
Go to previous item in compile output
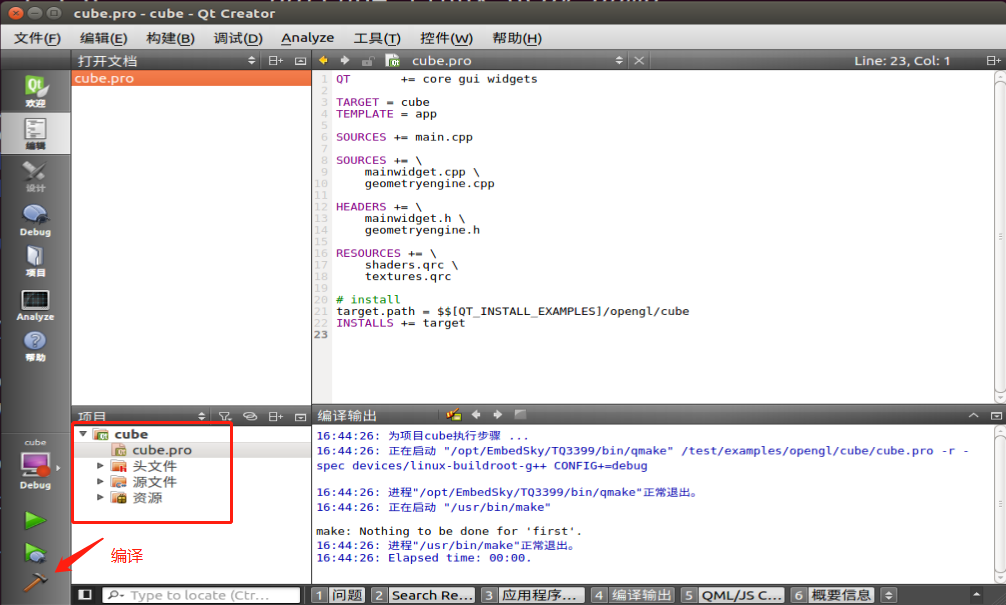[476, 414]
